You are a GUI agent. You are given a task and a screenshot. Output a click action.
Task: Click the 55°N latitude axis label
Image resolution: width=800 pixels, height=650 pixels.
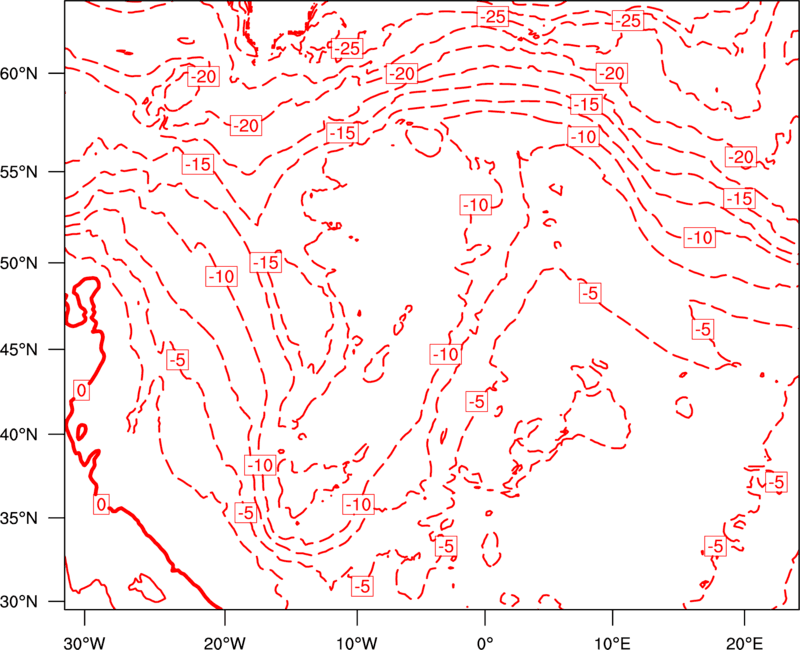(x=19, y=171)
